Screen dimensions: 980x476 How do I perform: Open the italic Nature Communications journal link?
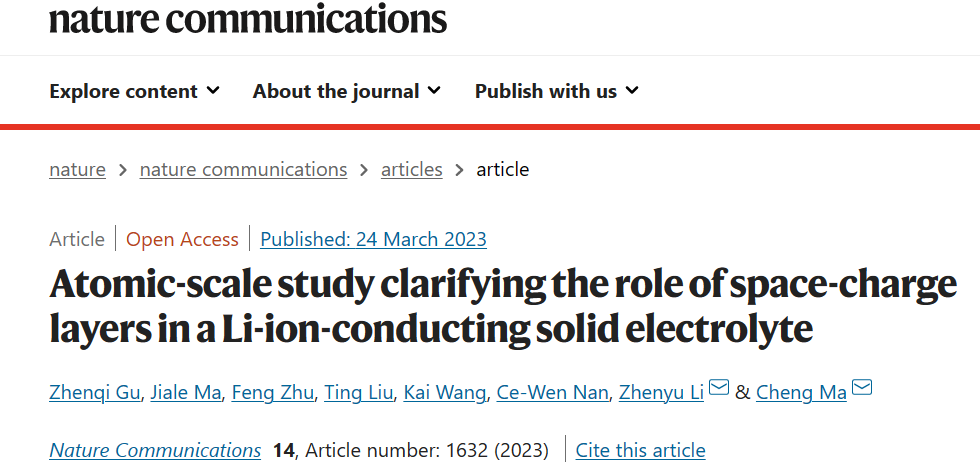pos(155,450)
